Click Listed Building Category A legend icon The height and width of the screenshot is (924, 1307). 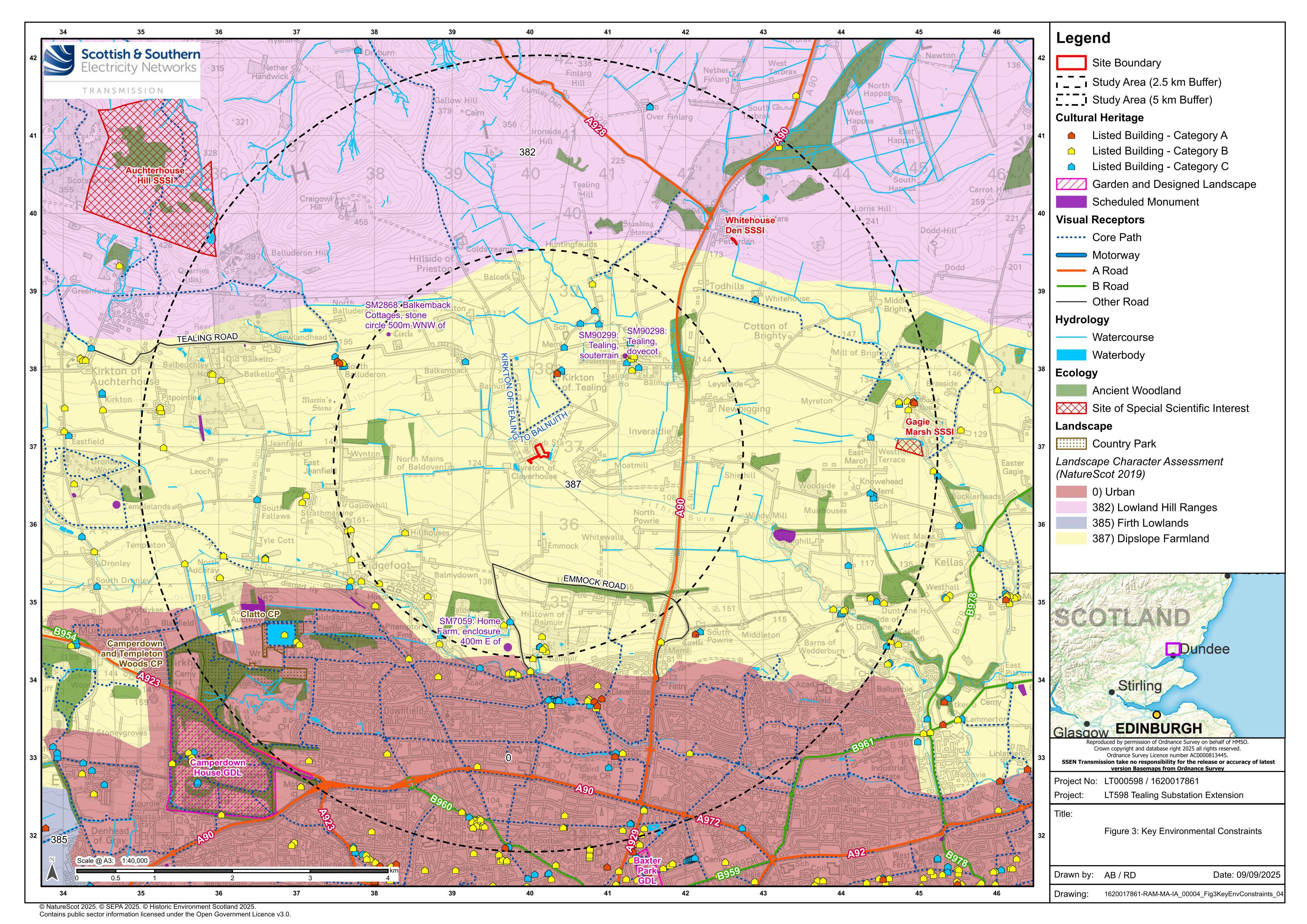coord(1071,136)
